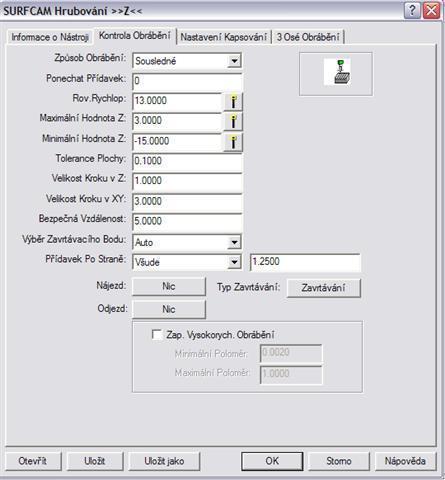Click Velikost Kroku v Z field
Image resolution: width=445 pixels, height=480 pixels.
pos(187,182)
